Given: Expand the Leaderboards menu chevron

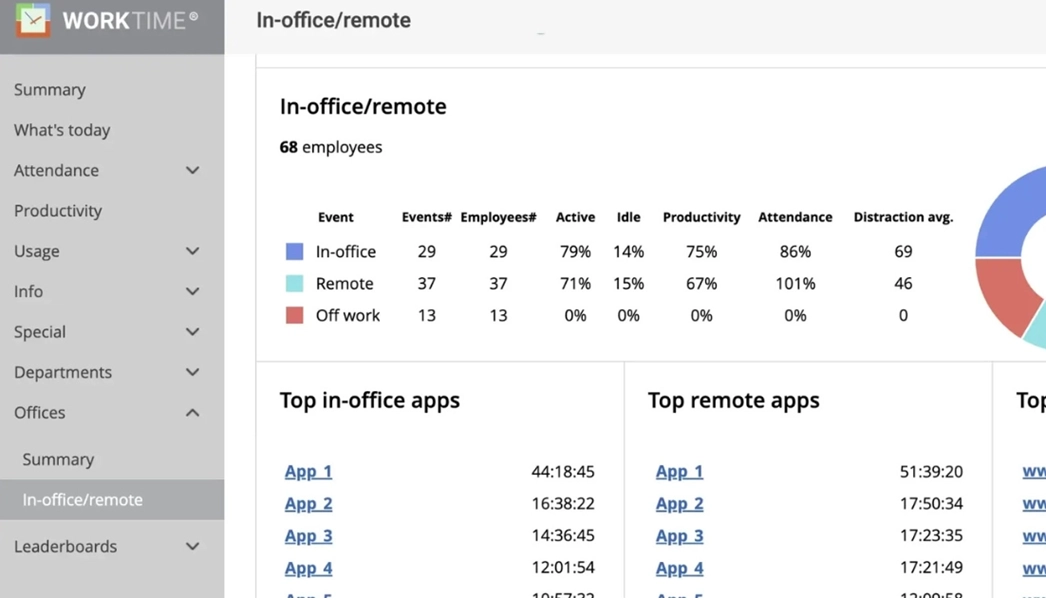Looking at the screenshot, I should (192, 547).
